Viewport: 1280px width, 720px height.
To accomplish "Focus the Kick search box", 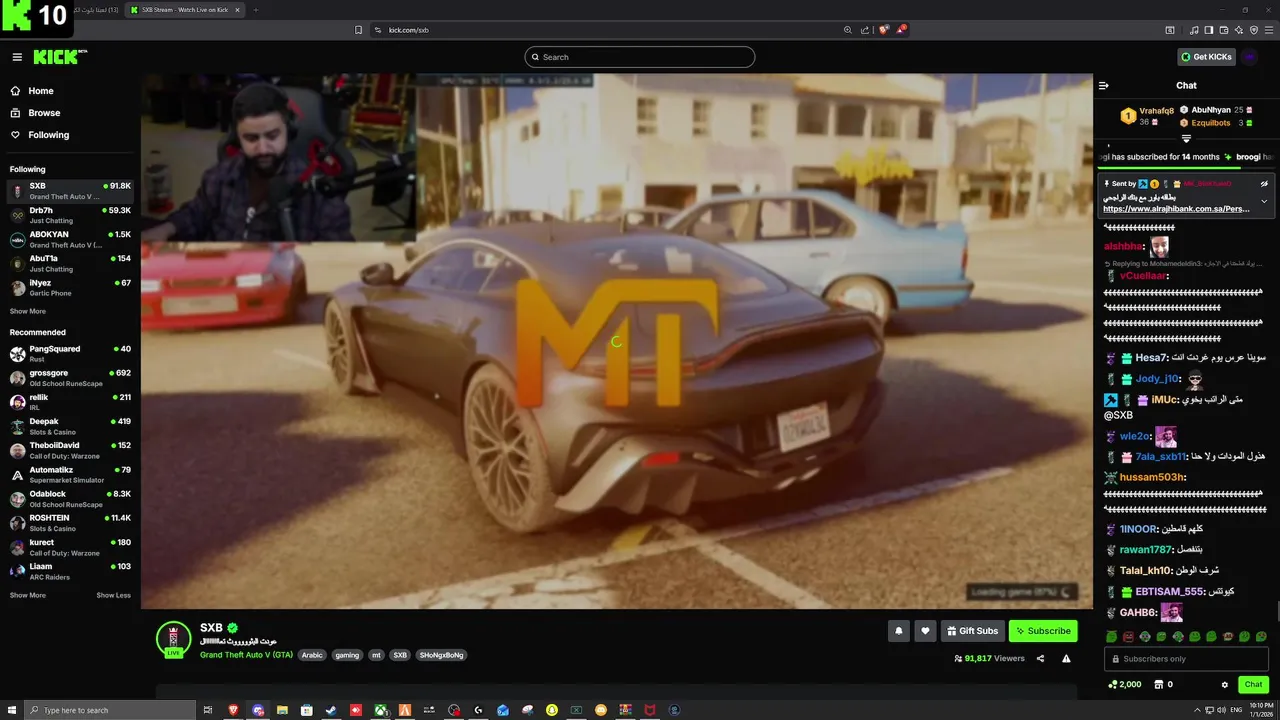I will 640,57.
